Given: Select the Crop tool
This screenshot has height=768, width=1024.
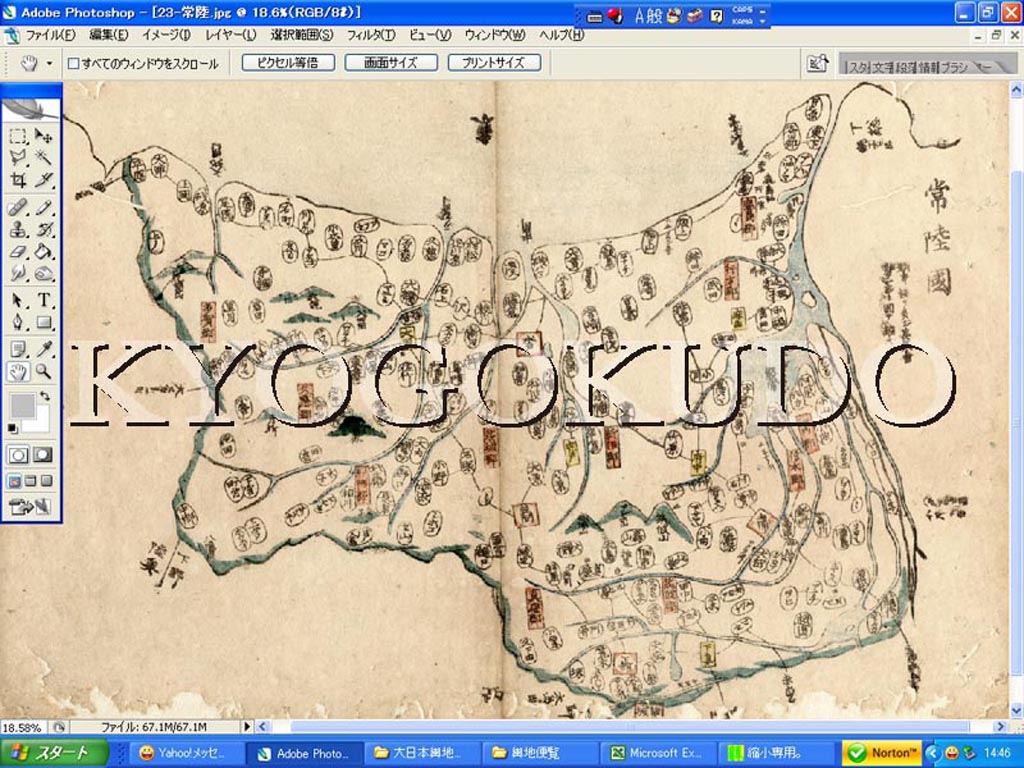Looking at the screenshot, I should [18, 180].
